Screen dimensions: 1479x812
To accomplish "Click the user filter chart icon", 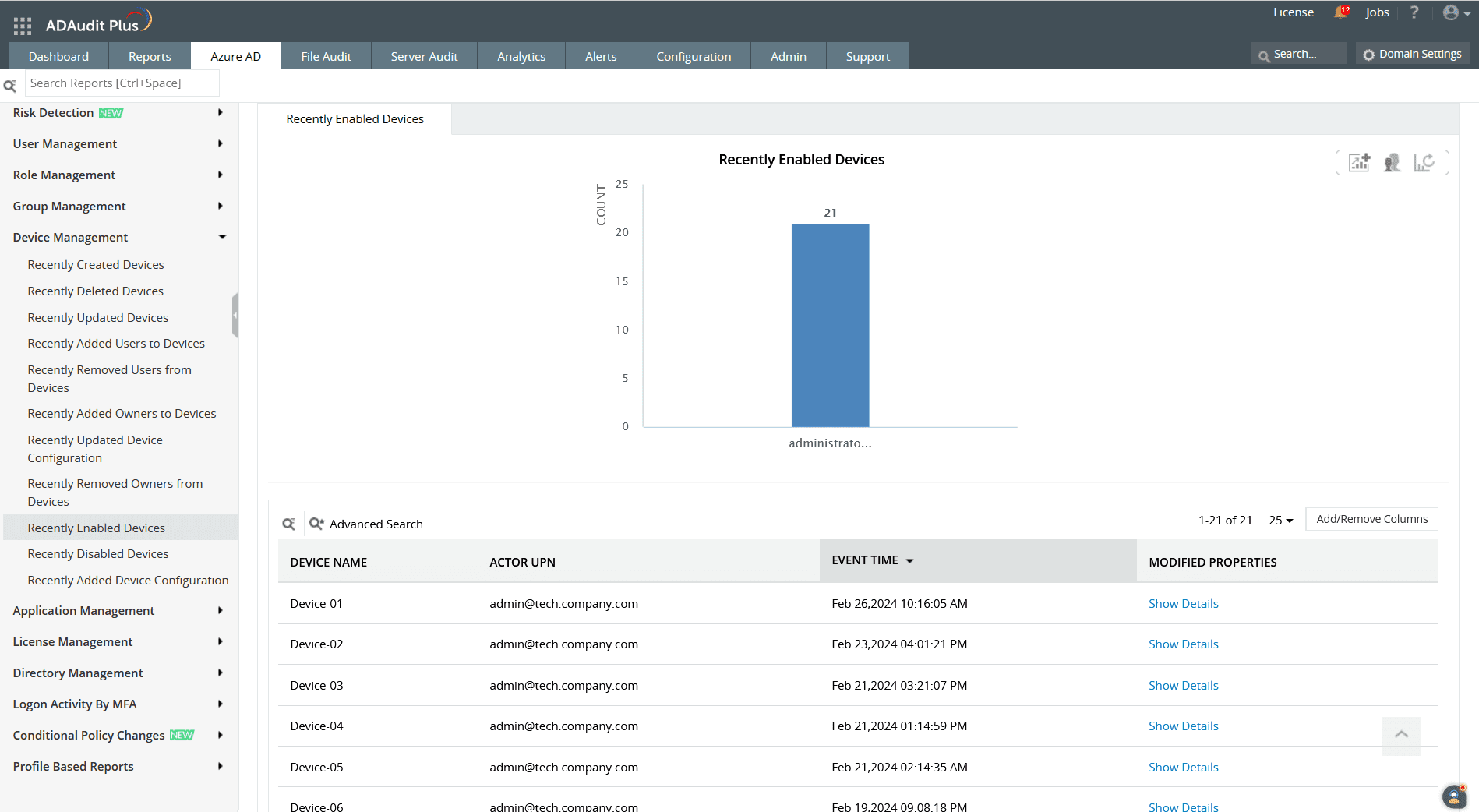I will [x=1392, y=162].
